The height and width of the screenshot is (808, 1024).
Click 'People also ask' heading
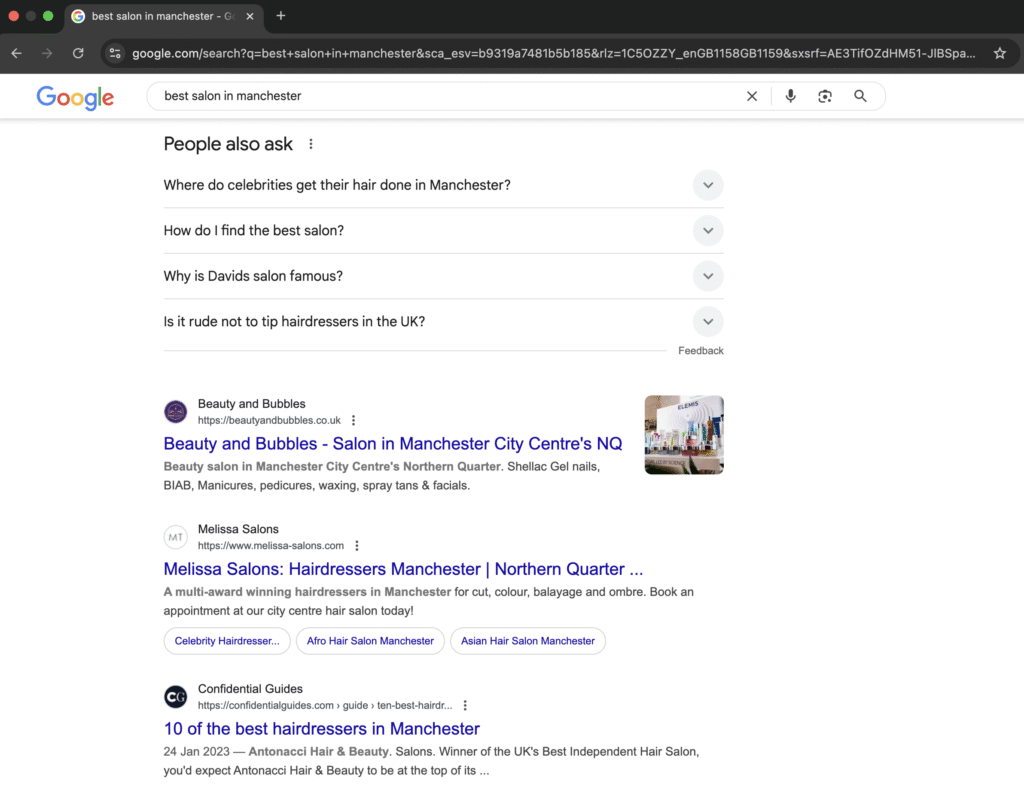click(228, 144)
